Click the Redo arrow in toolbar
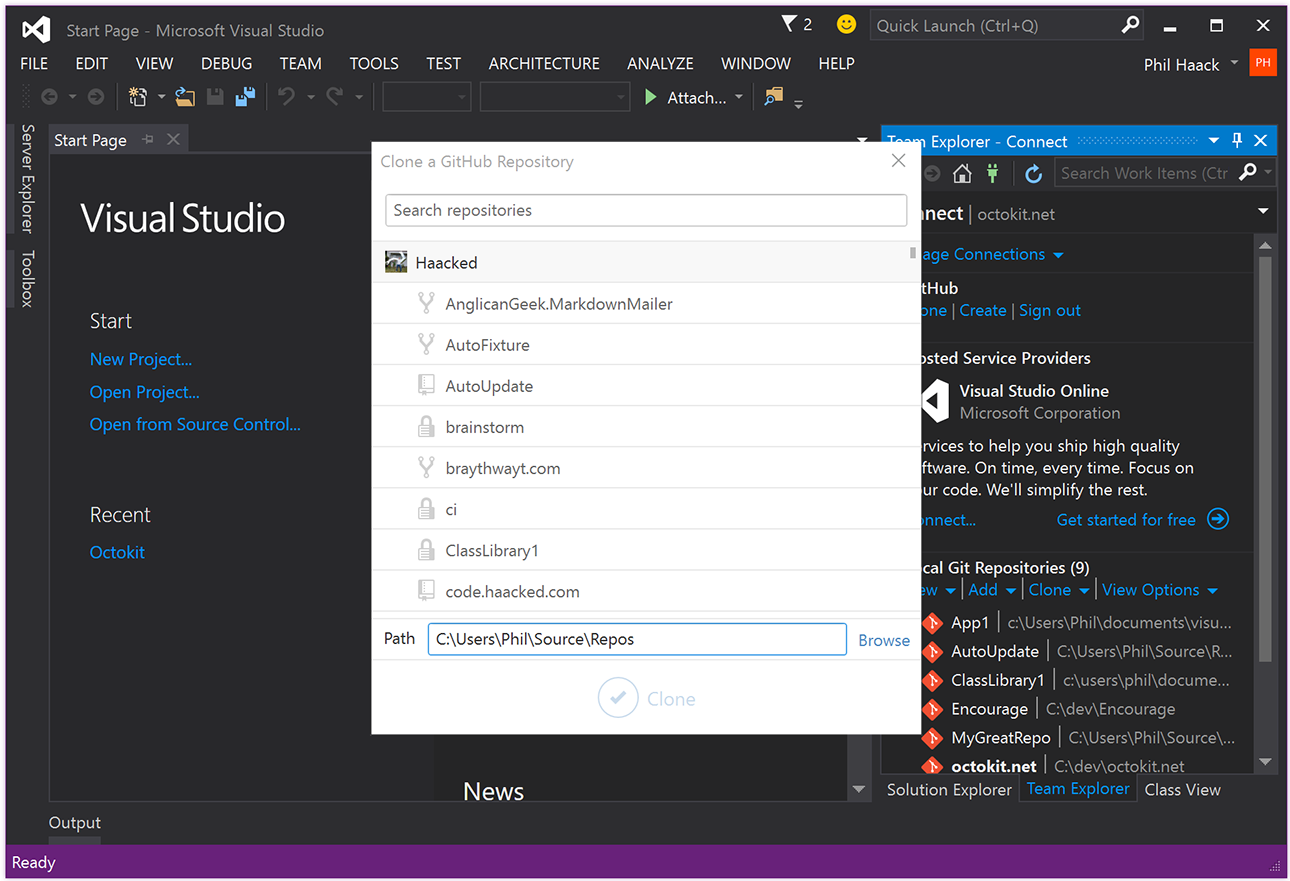This screenshot has width=1290, height=881. (x=334, y=97)
